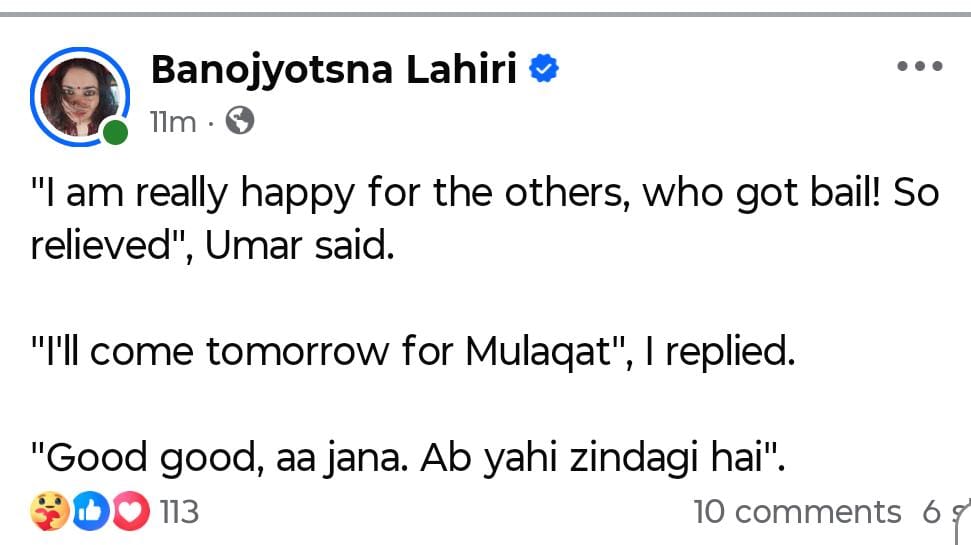This screenshot has height=545, width=971.
Task: Click the "Good good, aa jana" line
Action: [409, 458]
